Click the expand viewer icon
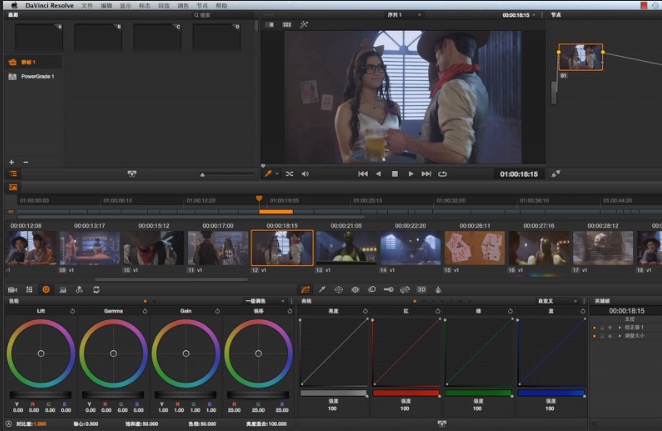This screenshot has width=662, height=431. (x=556, y=173)
